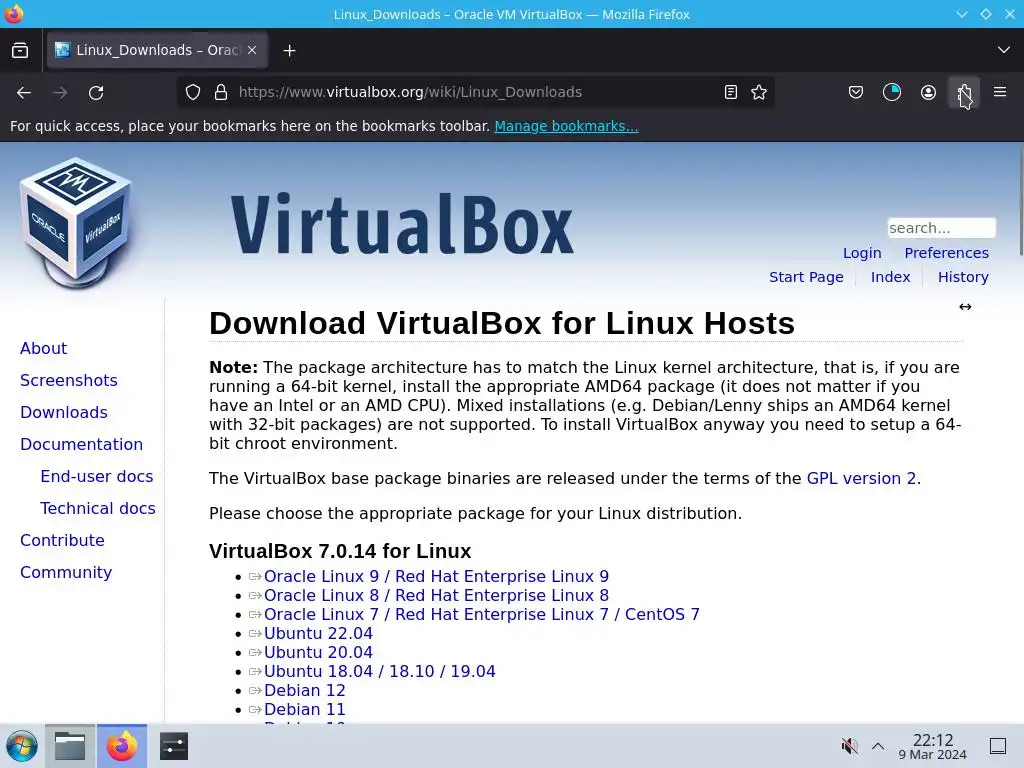Open Save to Pocket icon
This screenshot has height=768, width=1024.
856,93
